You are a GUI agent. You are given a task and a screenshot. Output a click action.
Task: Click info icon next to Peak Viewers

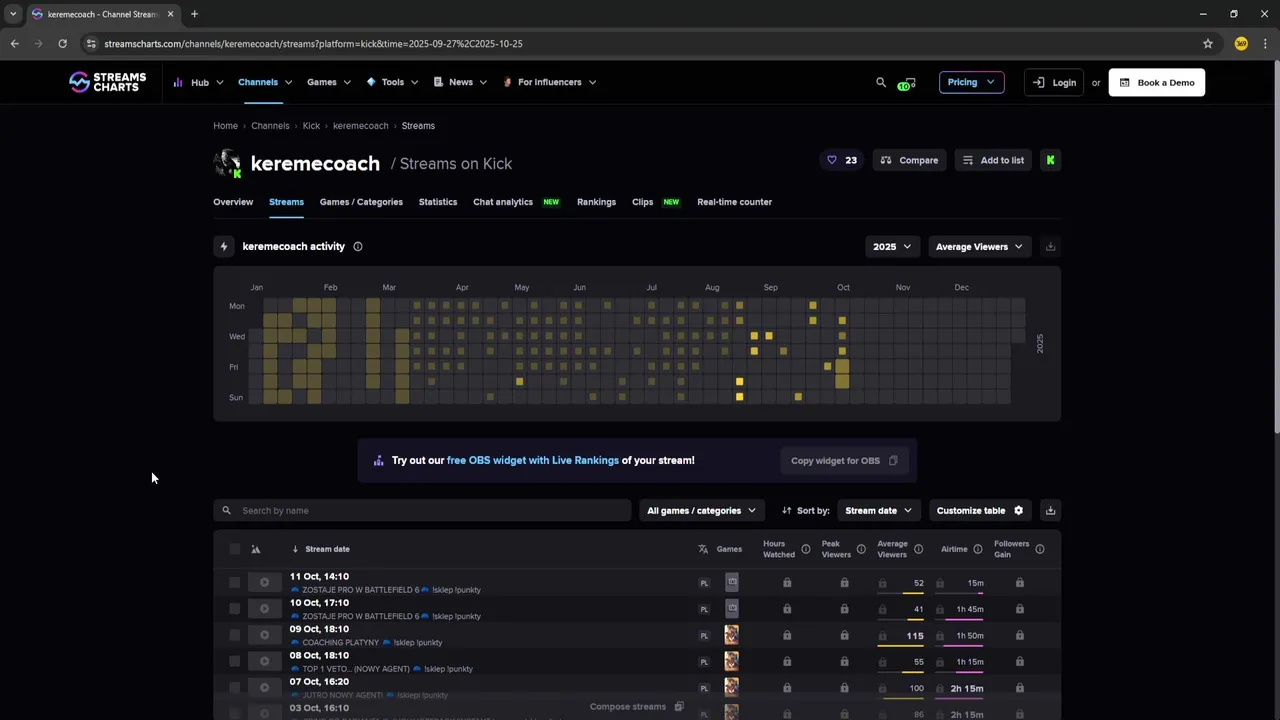pyautogui.click(x=861, y=549)
